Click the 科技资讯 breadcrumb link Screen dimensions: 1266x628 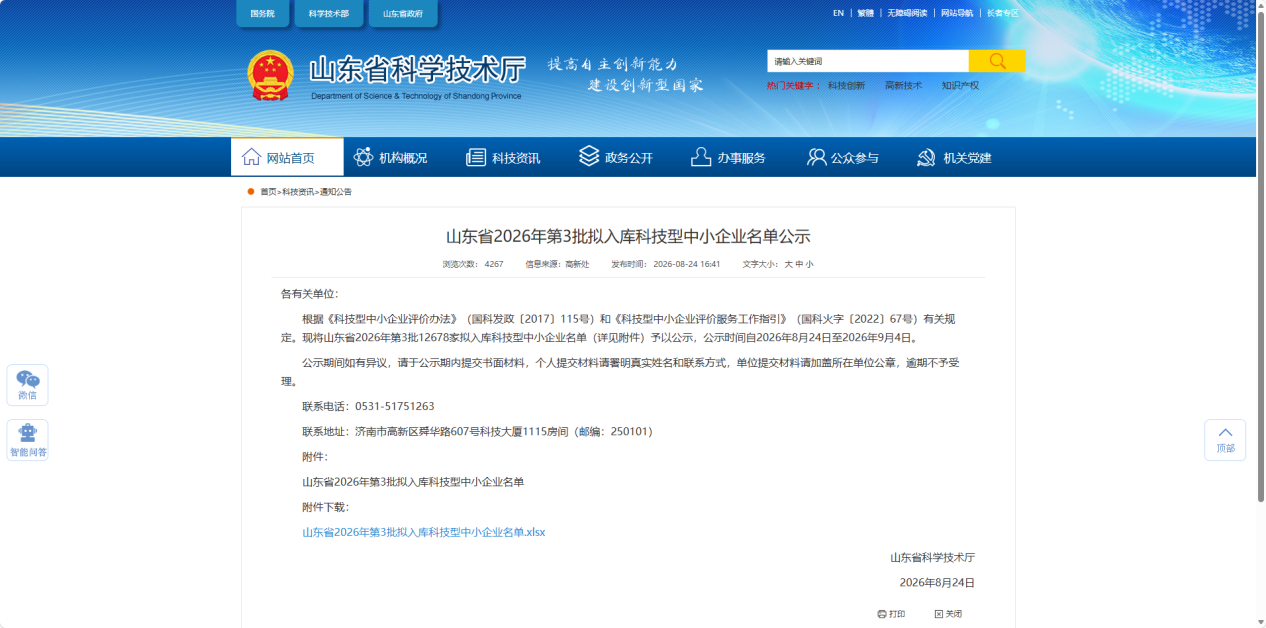click(x=297, y=191)
